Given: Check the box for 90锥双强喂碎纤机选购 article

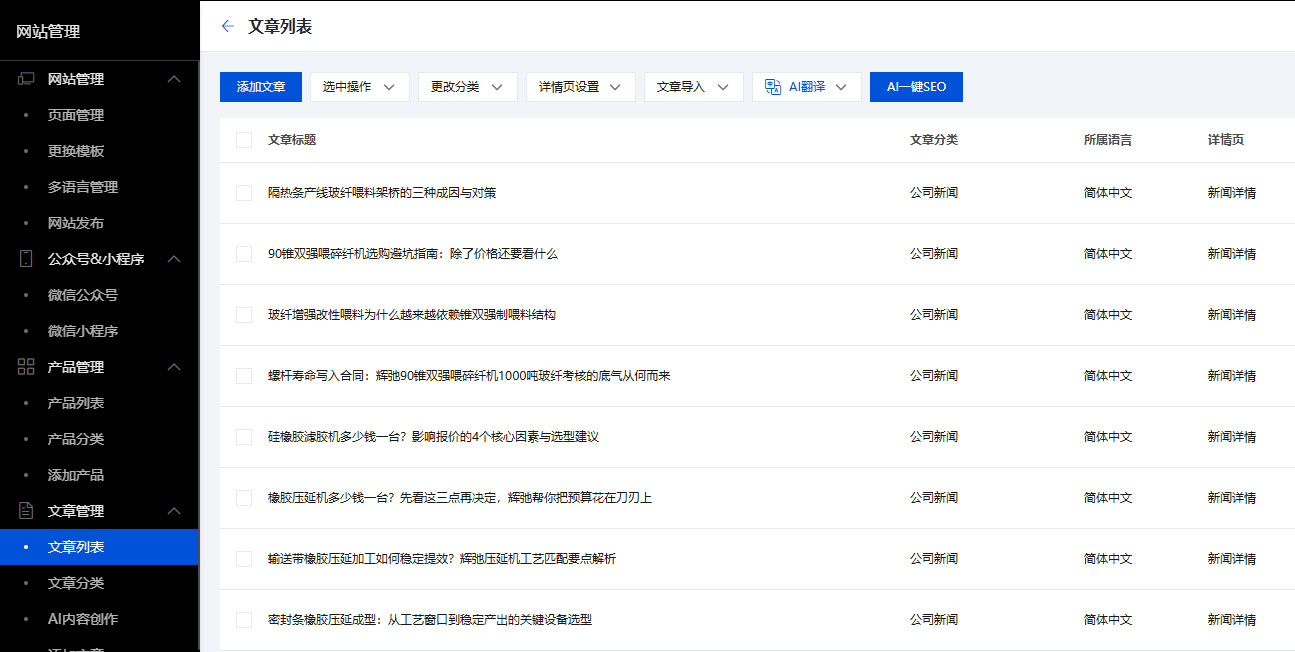Looking at the screenshot, I should click(244, 254).
